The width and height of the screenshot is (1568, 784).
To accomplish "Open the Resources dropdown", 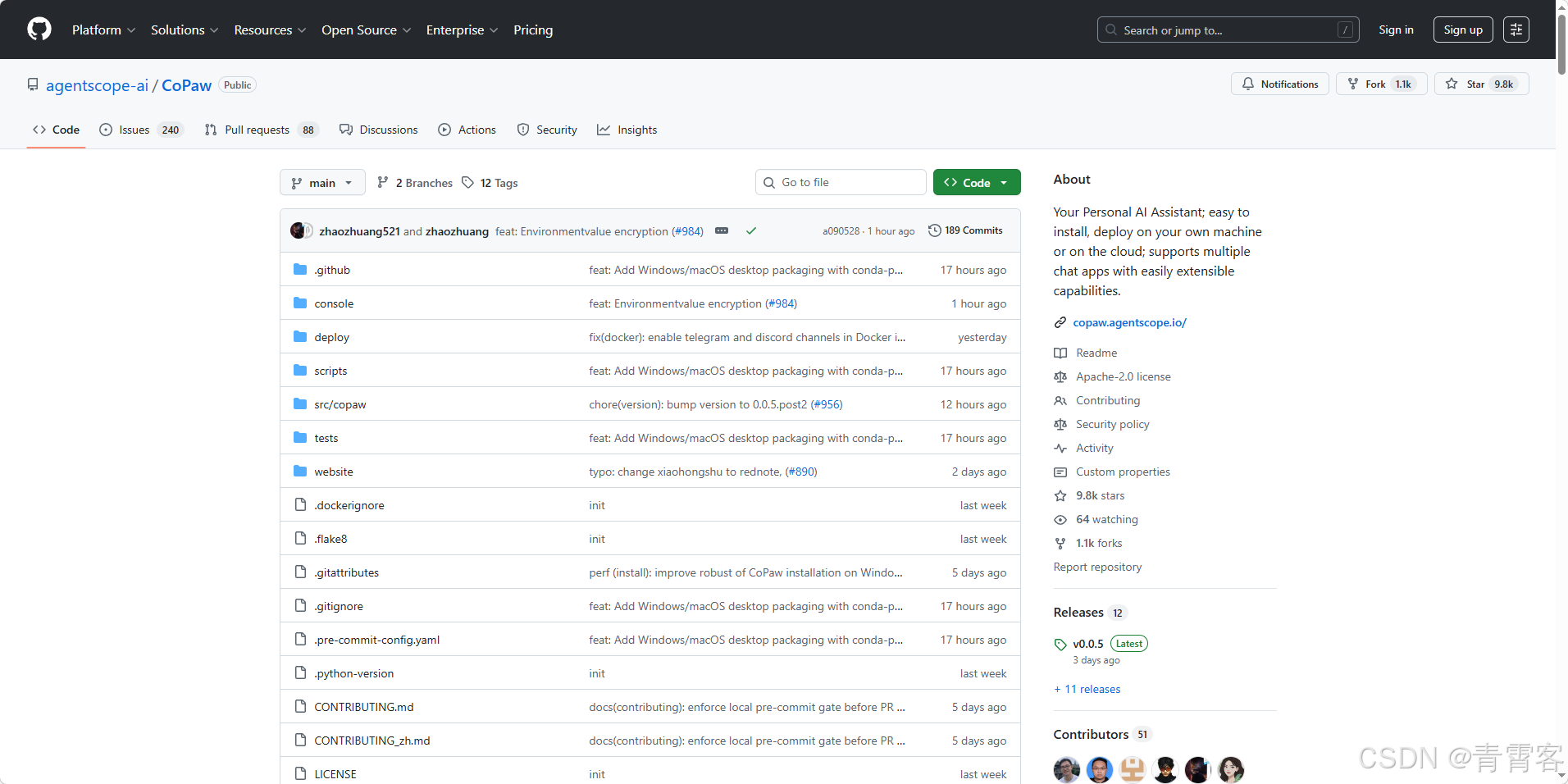I will pyautogui.click(x=270, y=30).
